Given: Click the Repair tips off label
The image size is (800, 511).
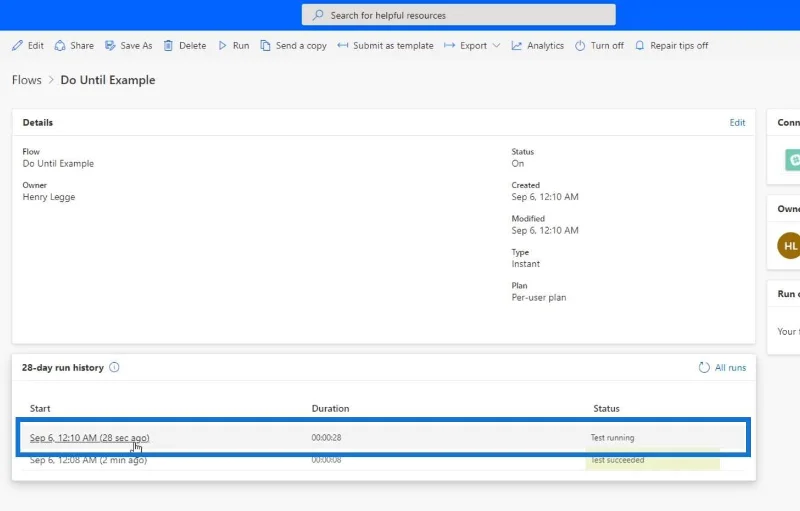Looking at the screenshot, I should (x=679, y=45).
